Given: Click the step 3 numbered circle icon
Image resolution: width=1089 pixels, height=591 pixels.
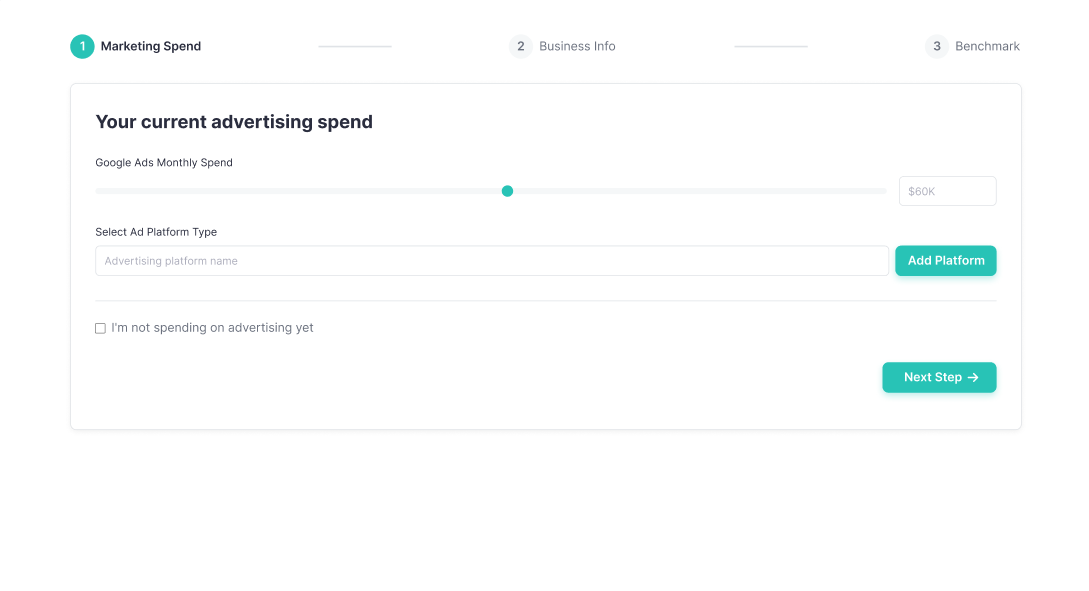Looking at the screenshot, I should (x=937, y=46).
